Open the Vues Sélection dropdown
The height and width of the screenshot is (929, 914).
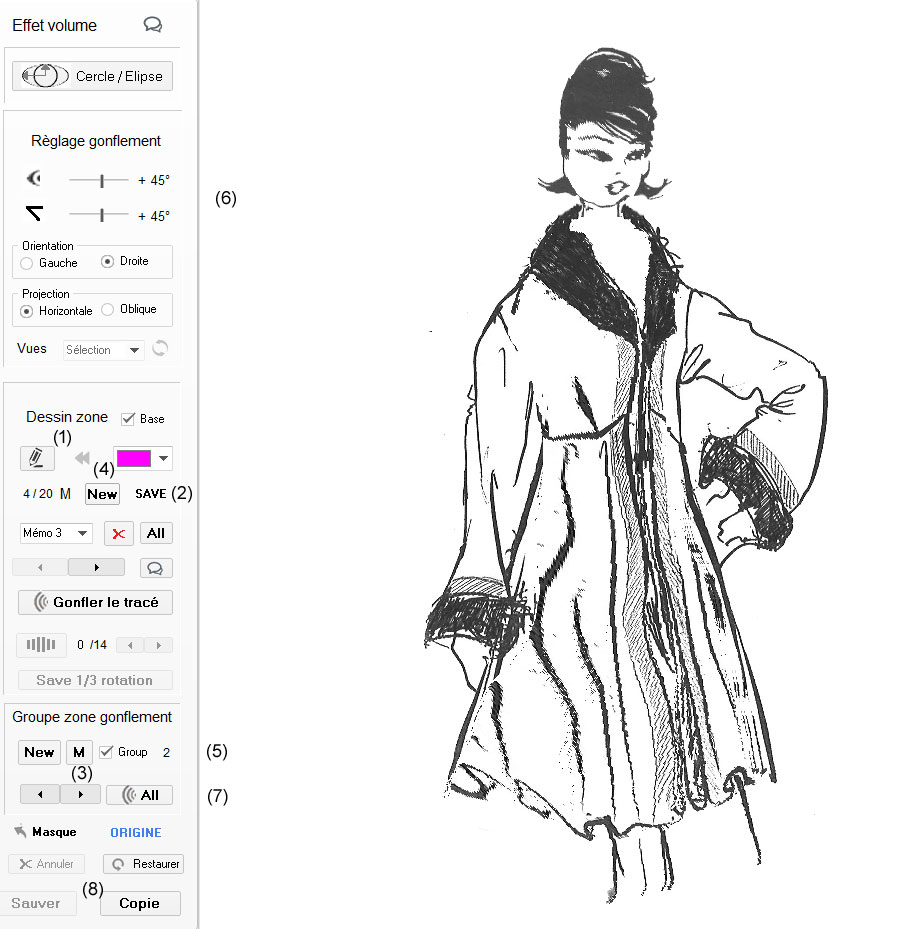coord(104,350)
